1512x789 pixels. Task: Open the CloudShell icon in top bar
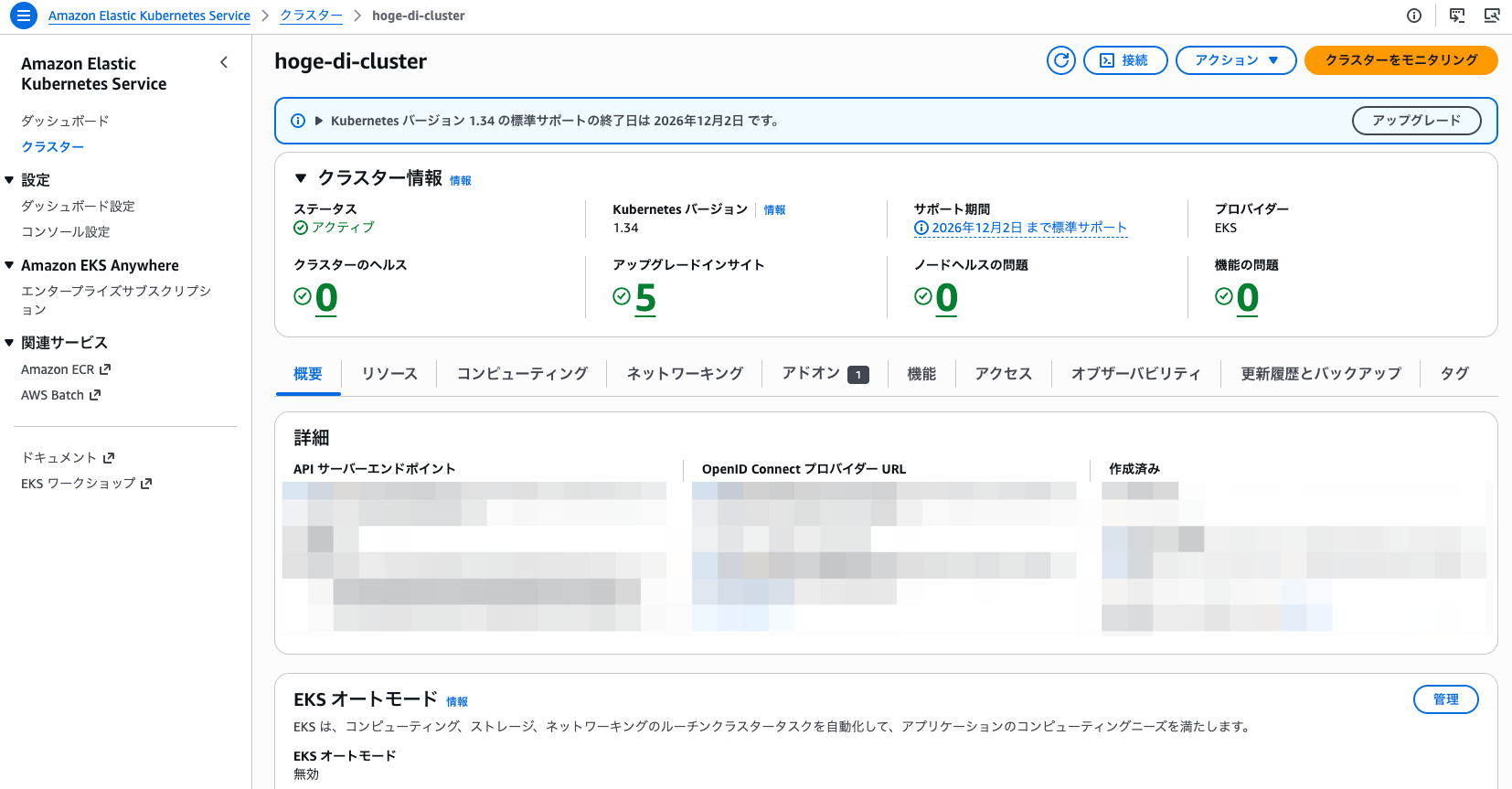(1457, 16)
